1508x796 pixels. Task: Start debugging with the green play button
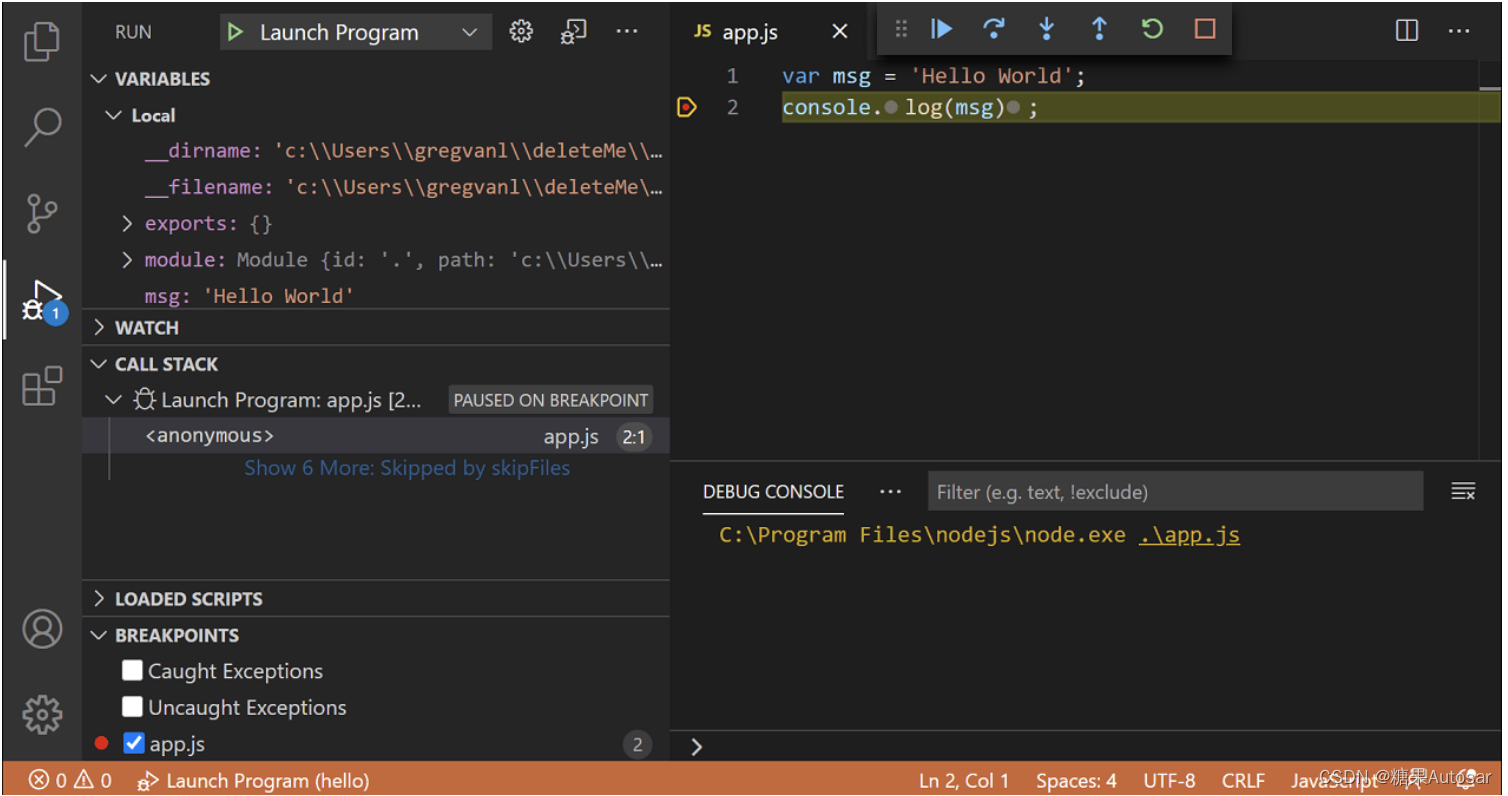pyautogui.click(x=235, y=32)
